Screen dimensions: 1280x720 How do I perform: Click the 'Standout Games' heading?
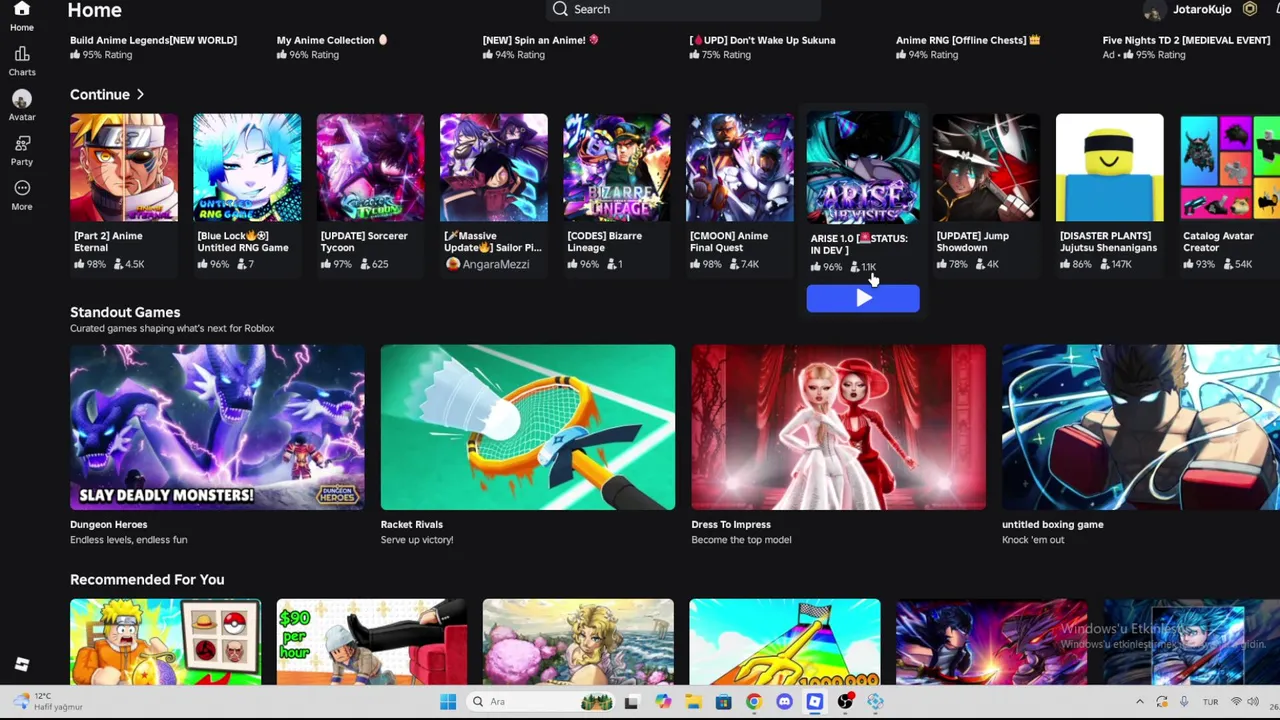click(x=125, y=312)
